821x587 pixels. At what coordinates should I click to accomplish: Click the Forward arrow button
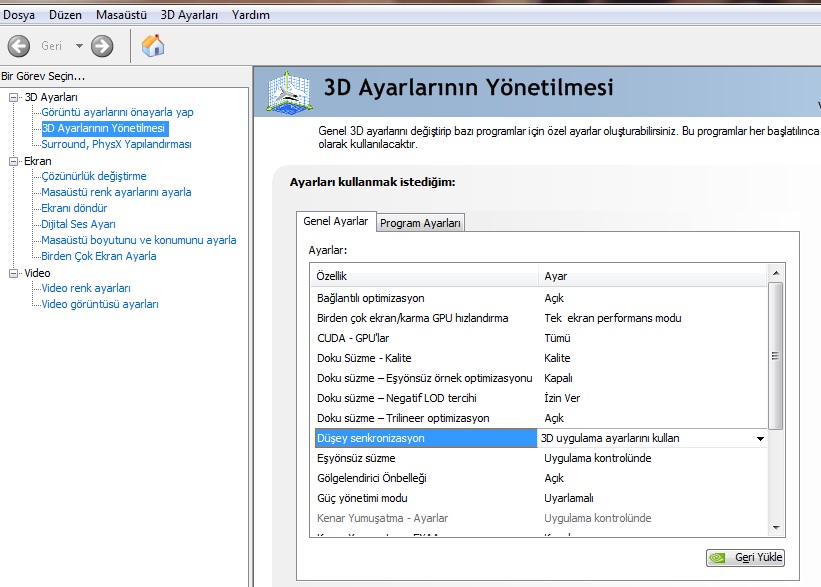[x=102, y=46]
